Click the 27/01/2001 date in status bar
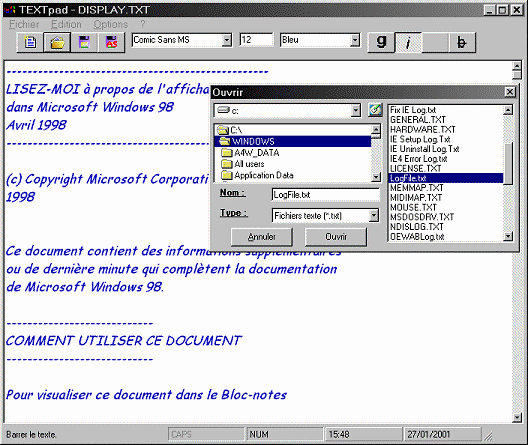The image size is (528, 445). 442,435
